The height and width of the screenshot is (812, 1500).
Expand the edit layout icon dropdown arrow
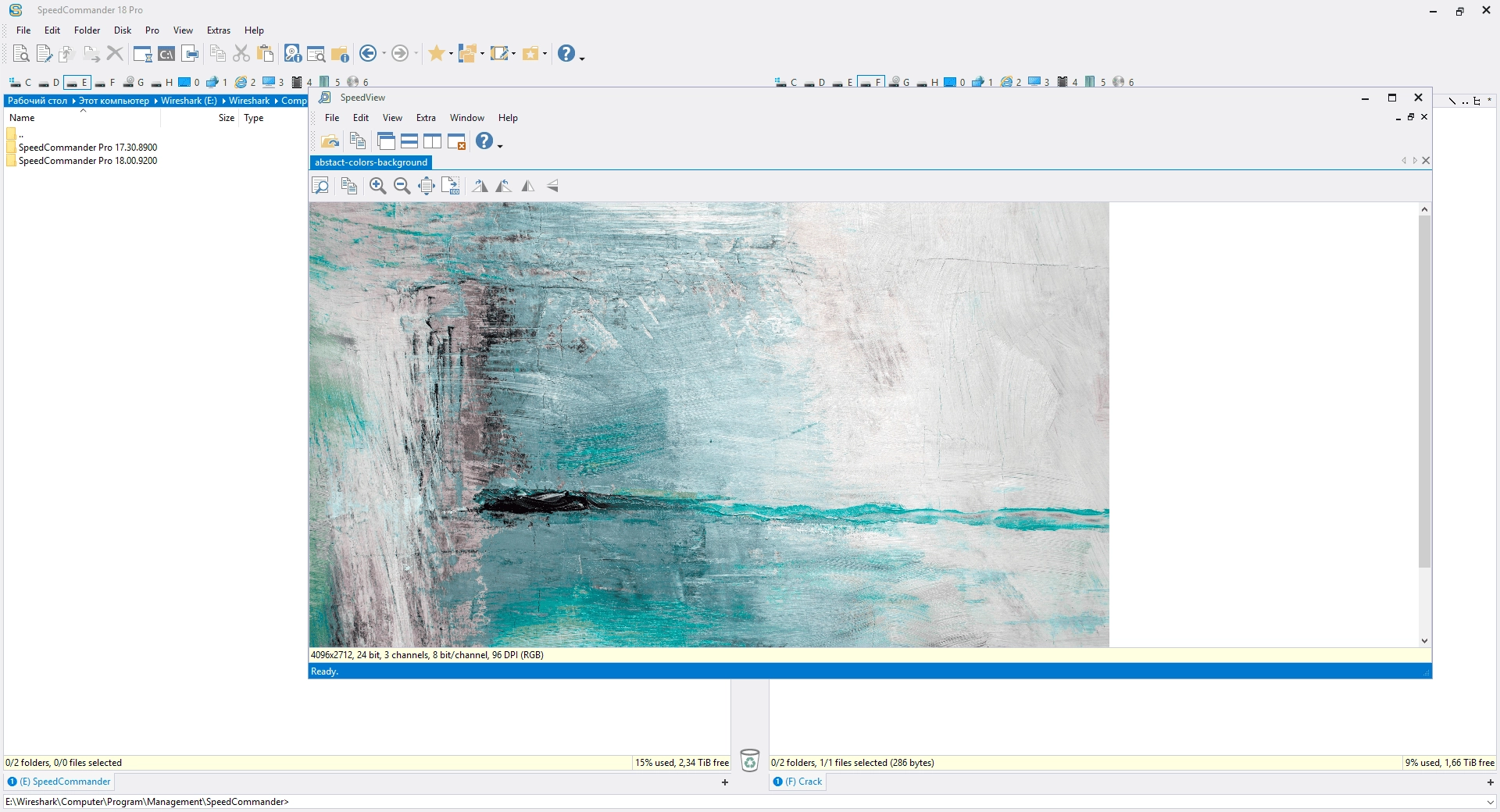(x=513, y=54)
